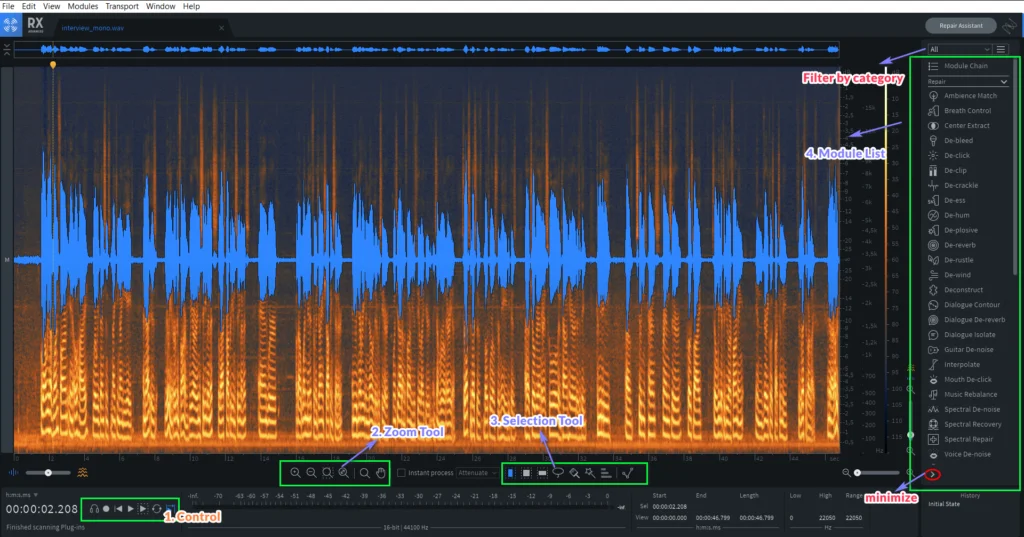Open the Spectral Recovery module

963,425
